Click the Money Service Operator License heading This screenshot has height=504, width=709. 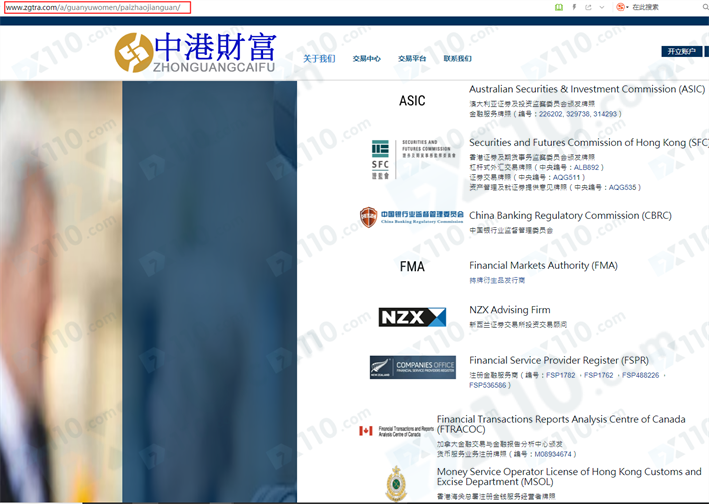[569, 476]
